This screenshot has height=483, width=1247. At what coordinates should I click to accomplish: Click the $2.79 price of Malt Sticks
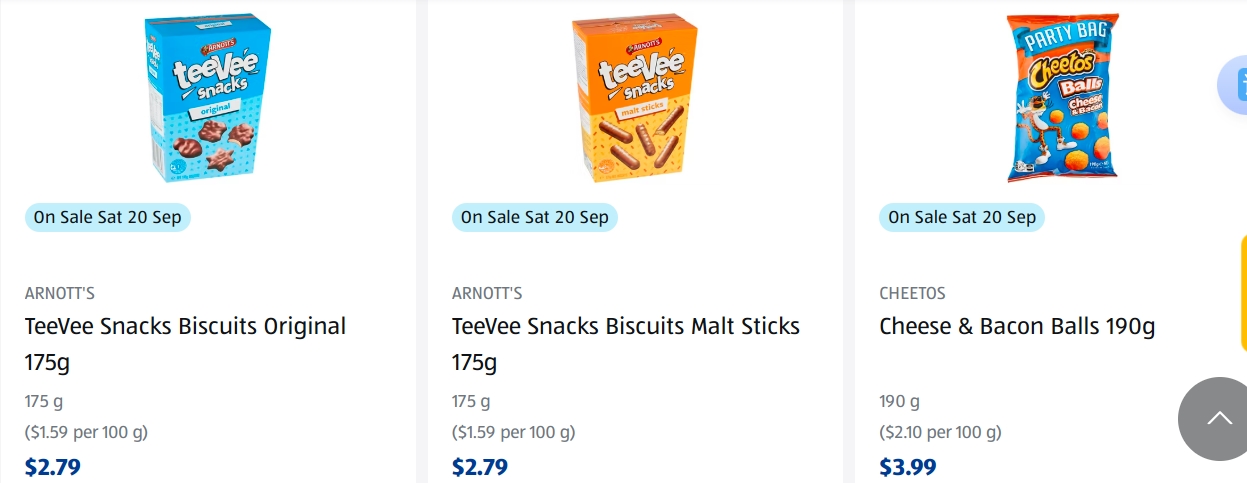click(480, 467)
